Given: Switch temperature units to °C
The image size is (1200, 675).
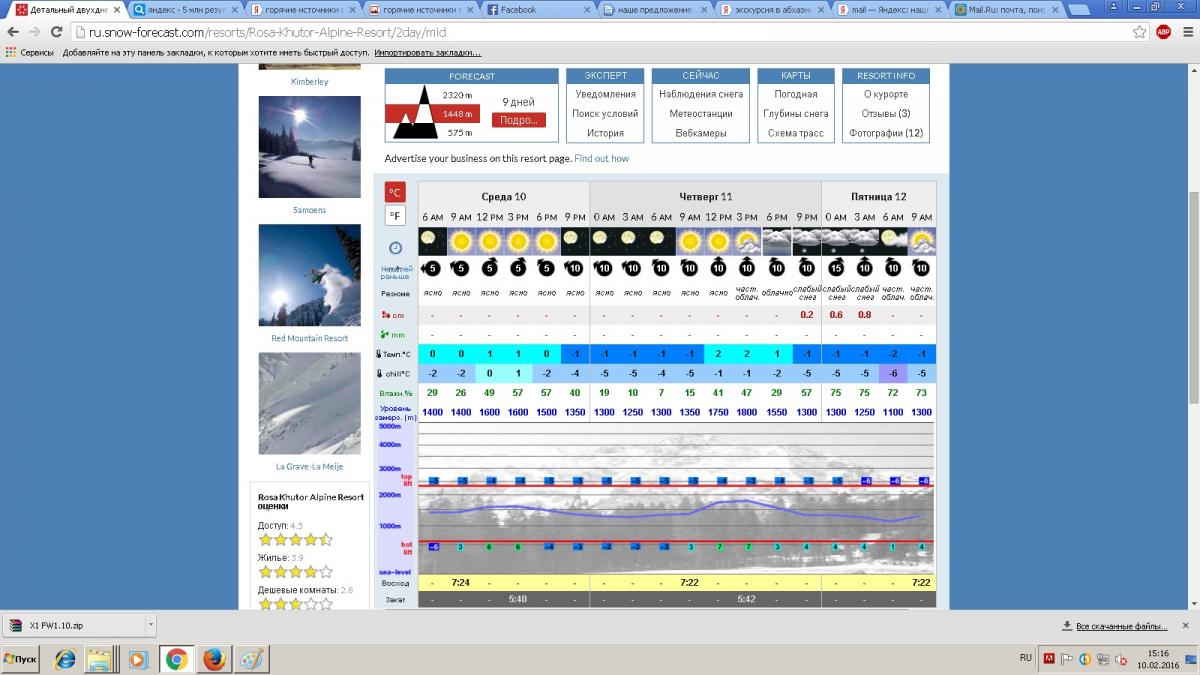Looking at the screenshot, I should (396, 192).
